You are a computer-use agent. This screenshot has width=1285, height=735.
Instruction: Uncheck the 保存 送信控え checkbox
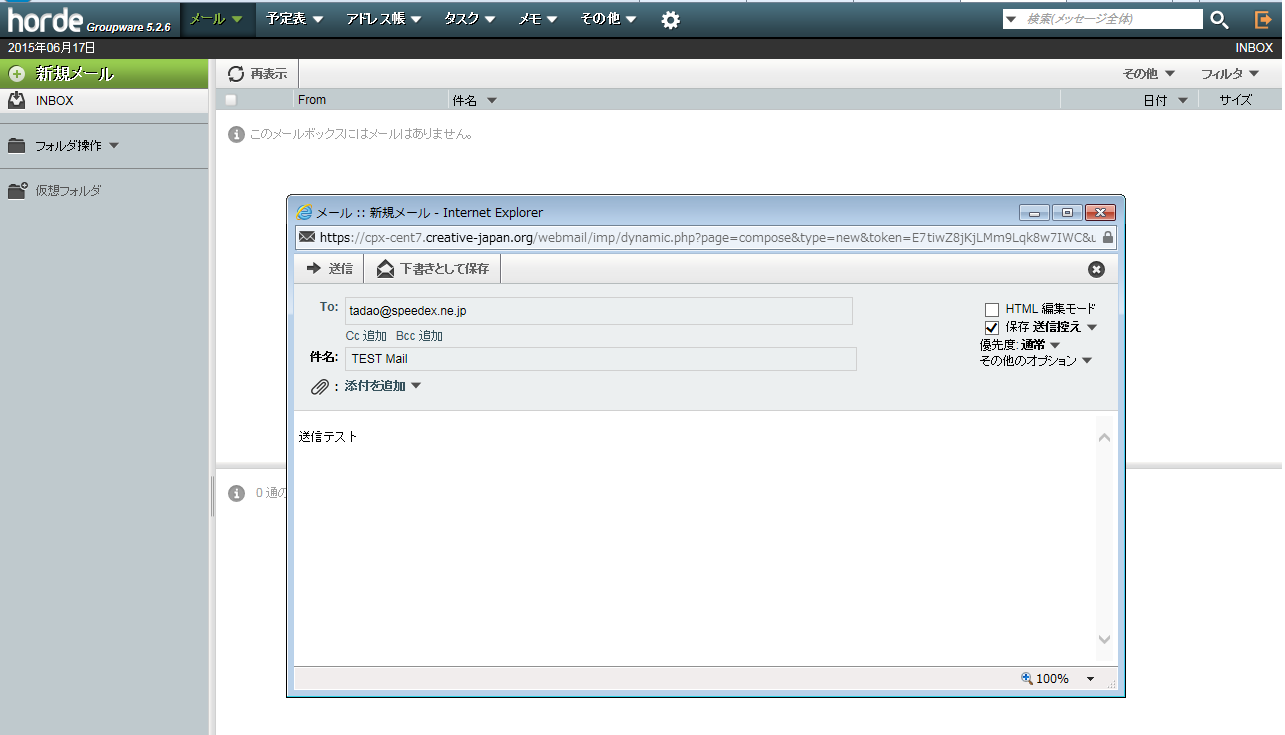pyautogui.click(x=992, y=327)
